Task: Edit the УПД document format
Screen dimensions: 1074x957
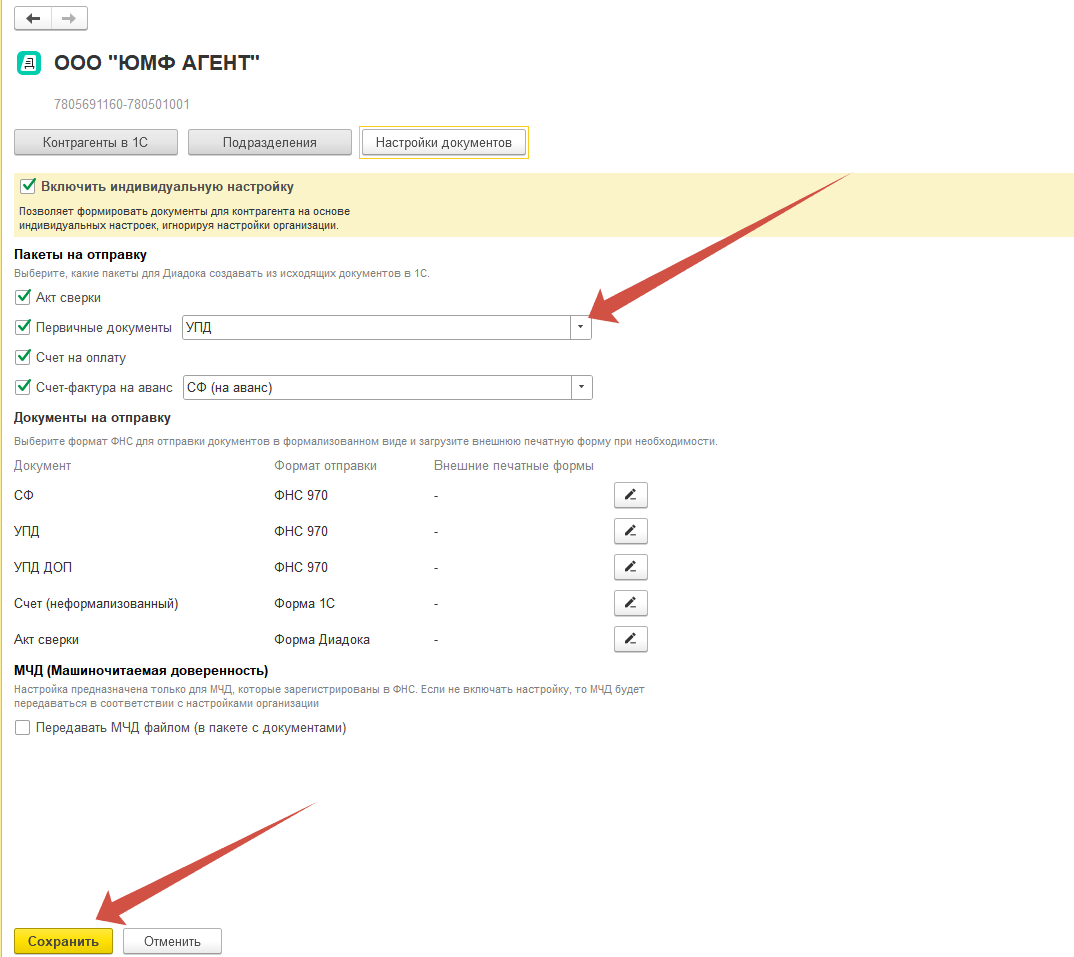Action: pos(630,531)
